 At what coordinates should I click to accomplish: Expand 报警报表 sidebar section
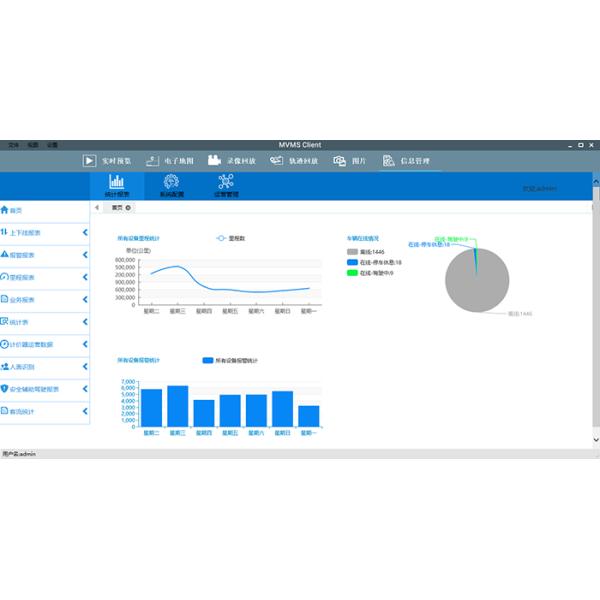point(45,255)
